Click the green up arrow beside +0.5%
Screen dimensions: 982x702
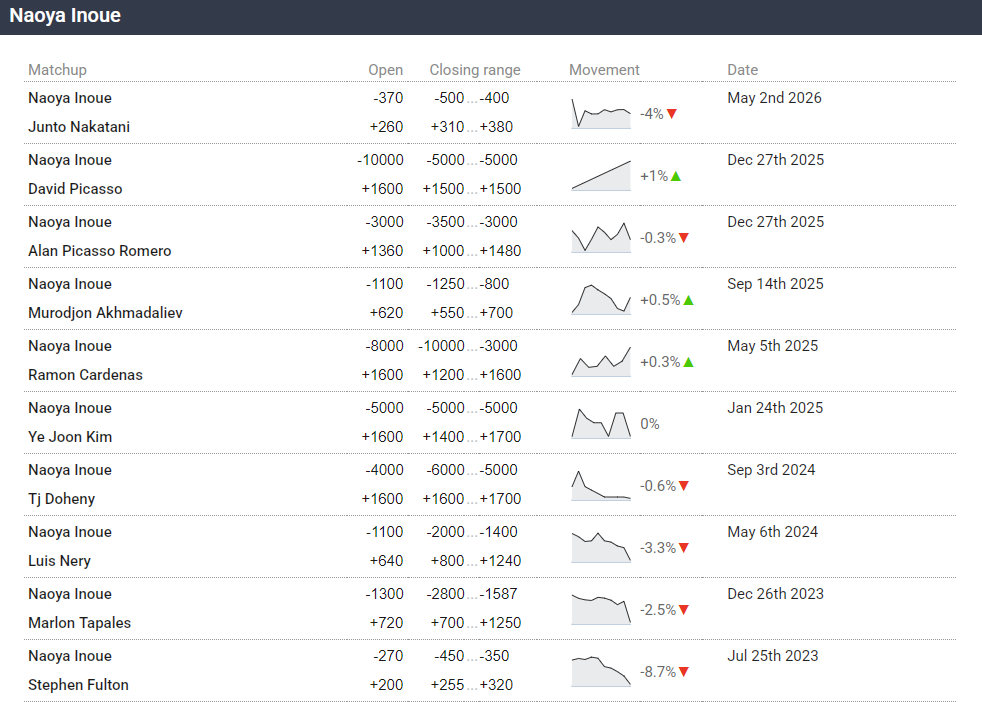click(x=688, y=300)
